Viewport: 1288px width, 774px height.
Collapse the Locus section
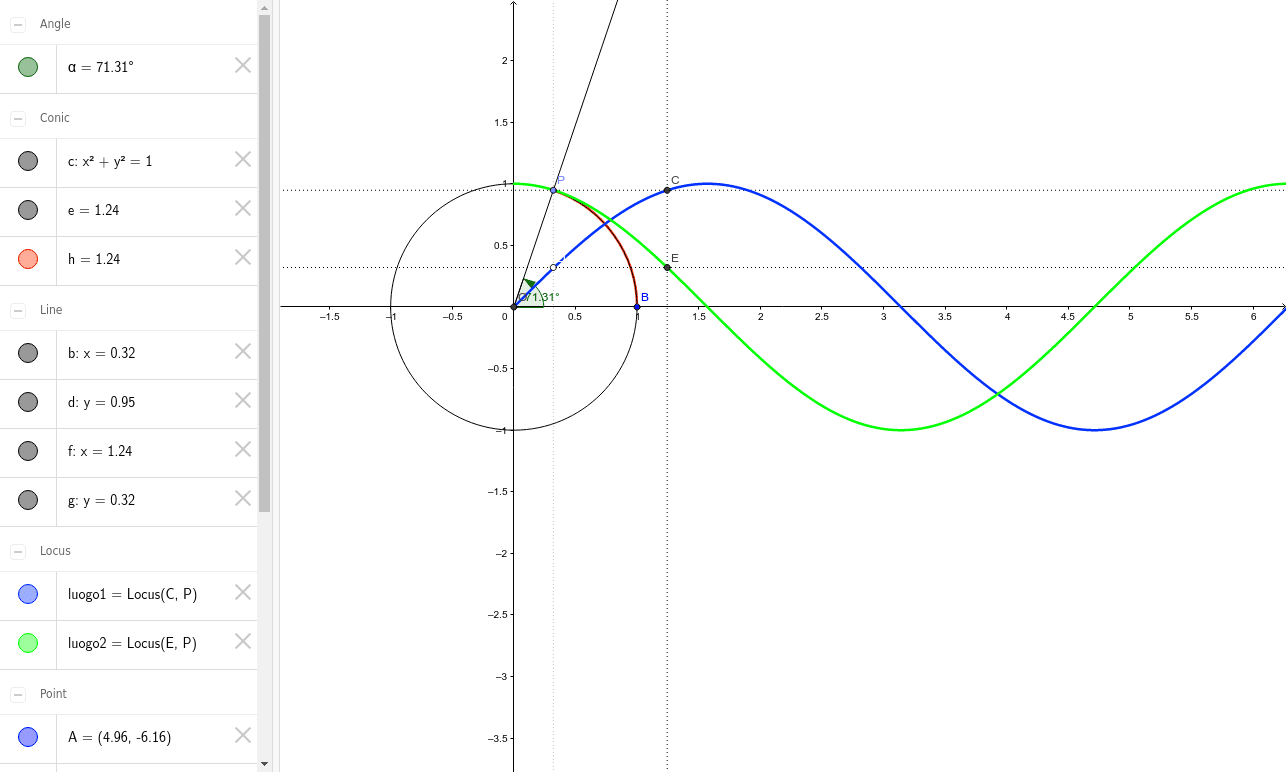tap(17, 550)
